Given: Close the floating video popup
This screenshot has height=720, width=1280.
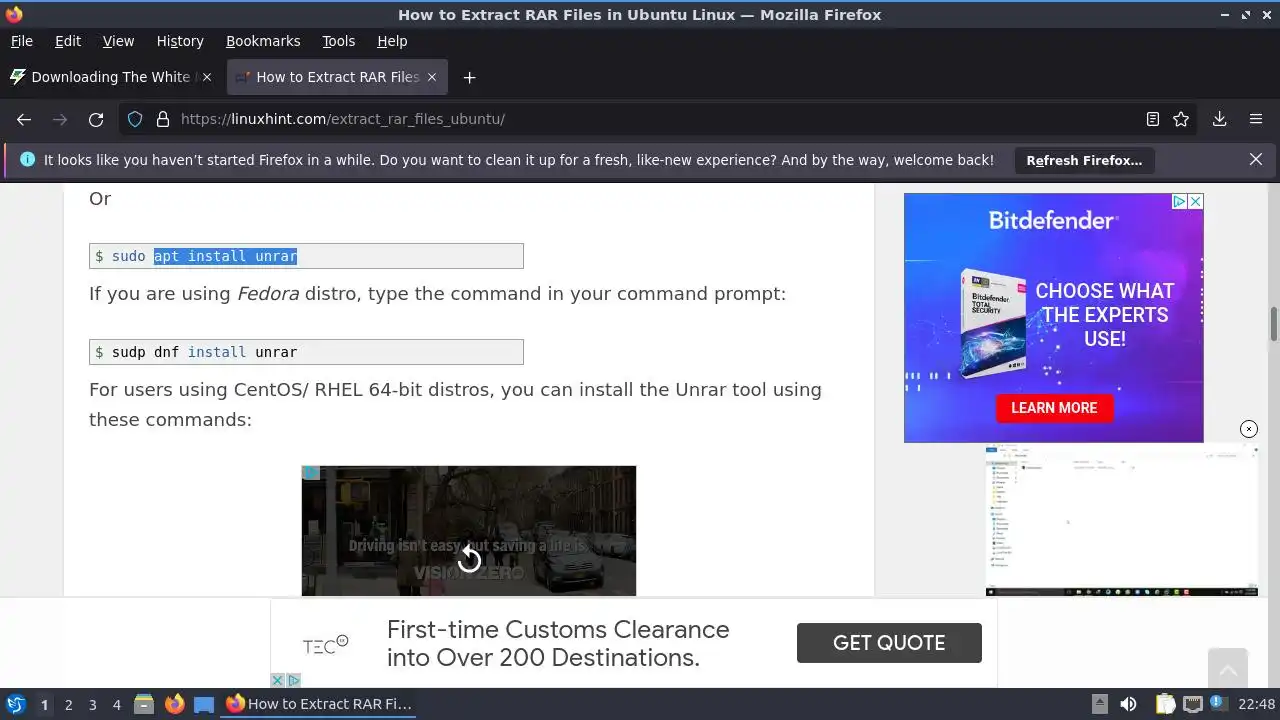Looking at the screenshot, I should [x=1249, y=429].
